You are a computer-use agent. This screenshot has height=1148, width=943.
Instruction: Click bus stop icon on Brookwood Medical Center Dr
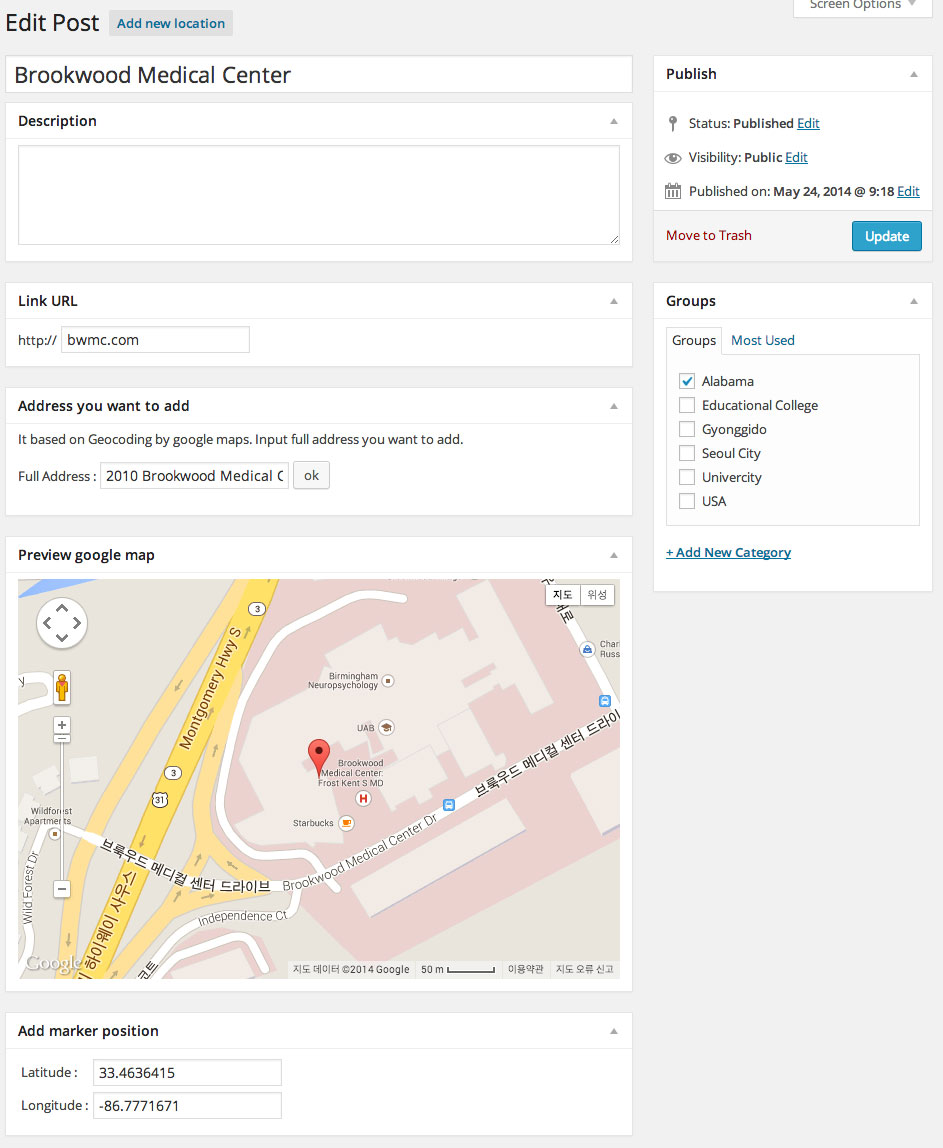[449, 805]
